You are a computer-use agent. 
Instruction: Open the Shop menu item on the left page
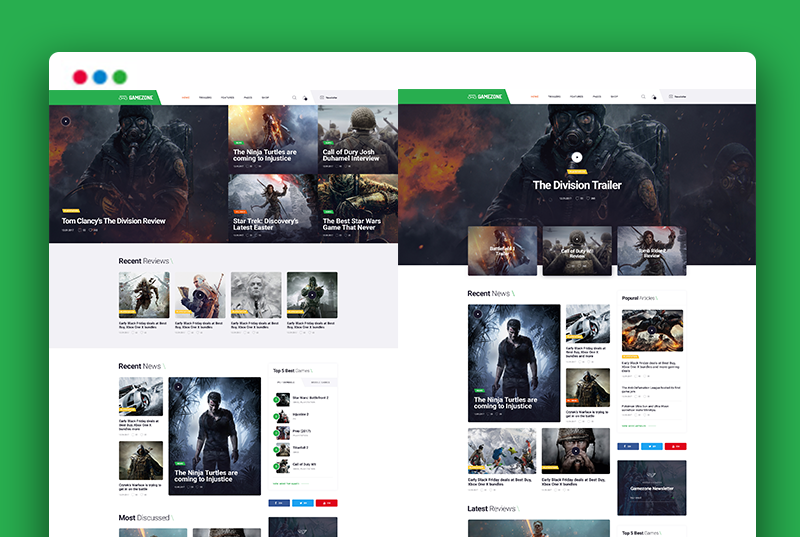265,97
